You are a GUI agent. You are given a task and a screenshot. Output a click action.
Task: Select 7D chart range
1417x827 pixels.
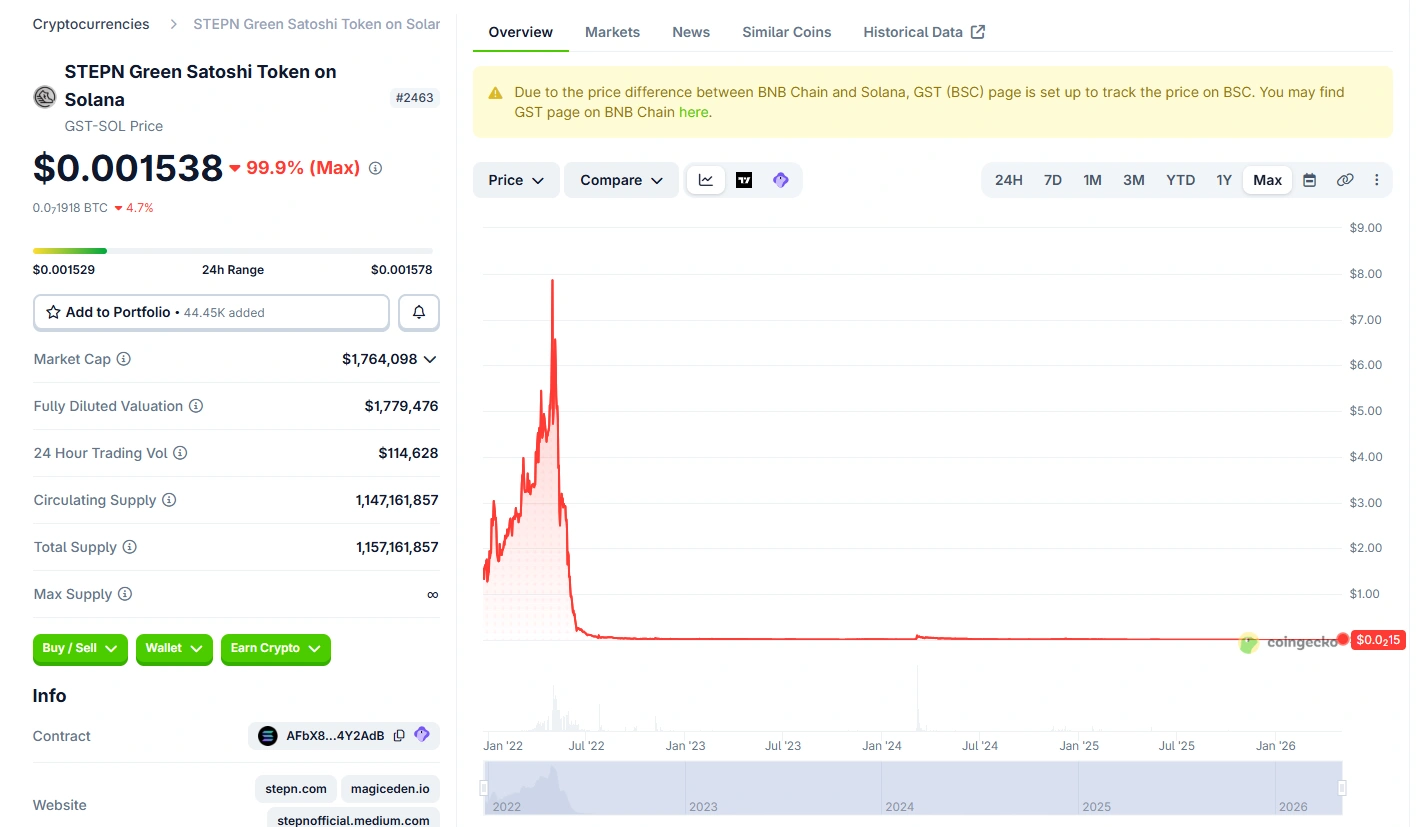(x=1053, y=180)
